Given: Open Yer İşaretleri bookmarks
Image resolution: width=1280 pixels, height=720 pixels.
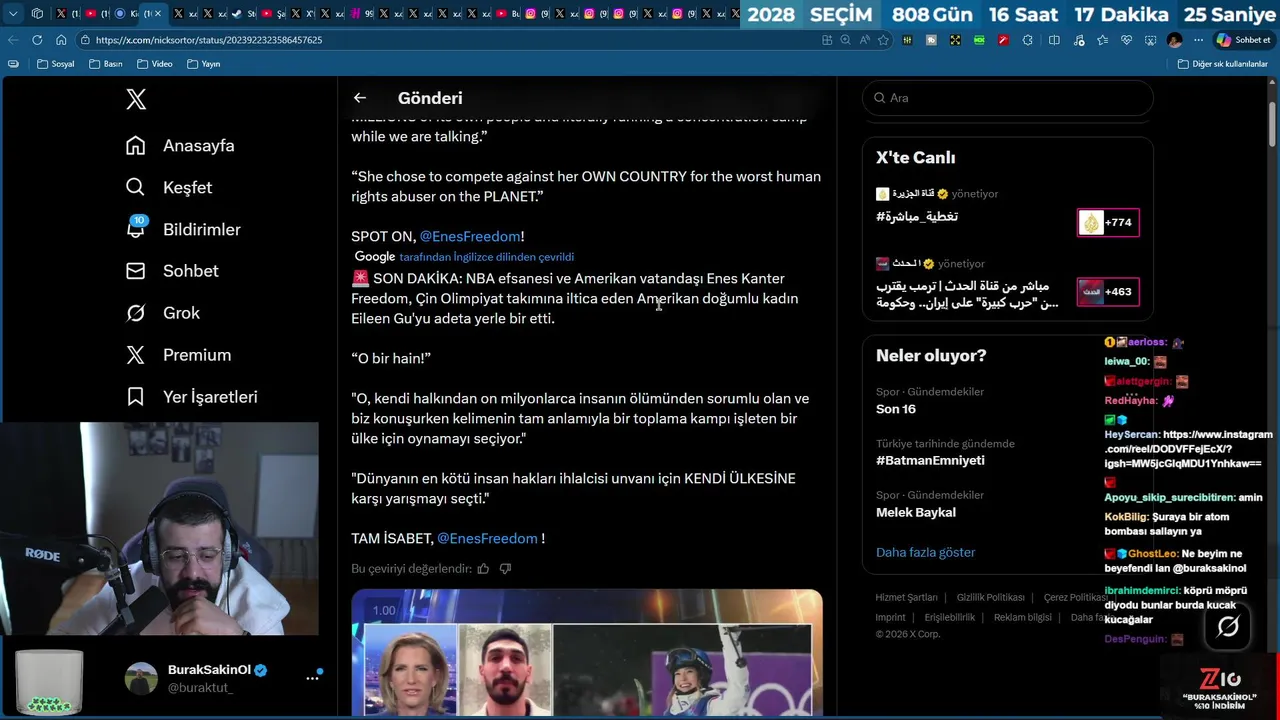Looking at the screenshot, I should 191,397.
